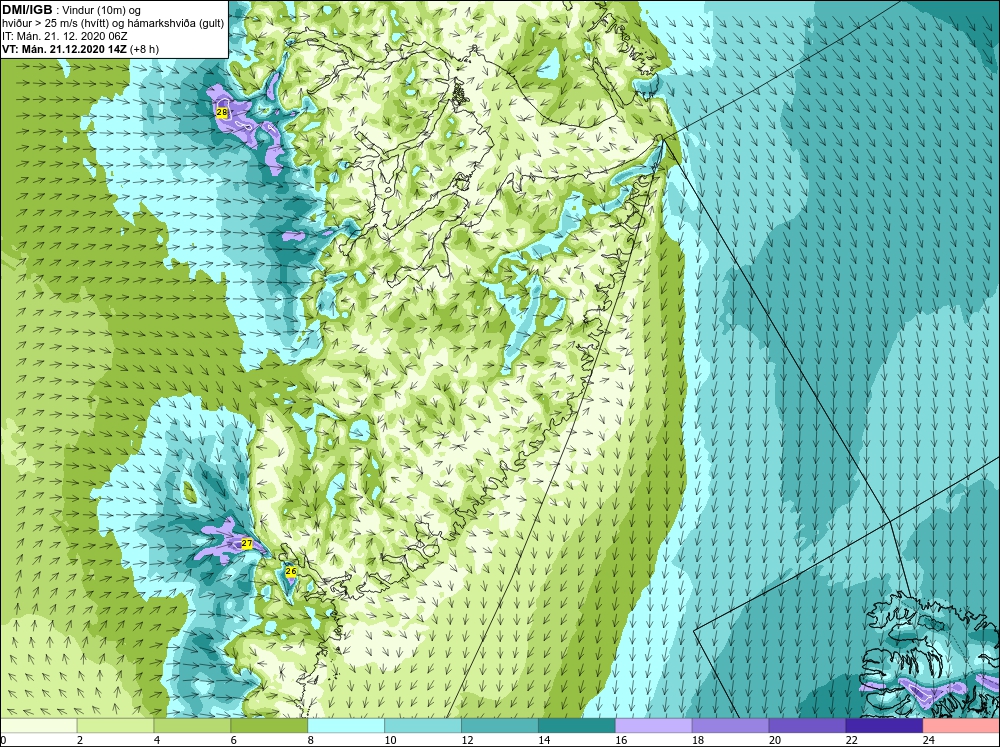The width and height of the screenshot is (1000, 747).
Task: Click the scale label 12
Action: (467, 740)
